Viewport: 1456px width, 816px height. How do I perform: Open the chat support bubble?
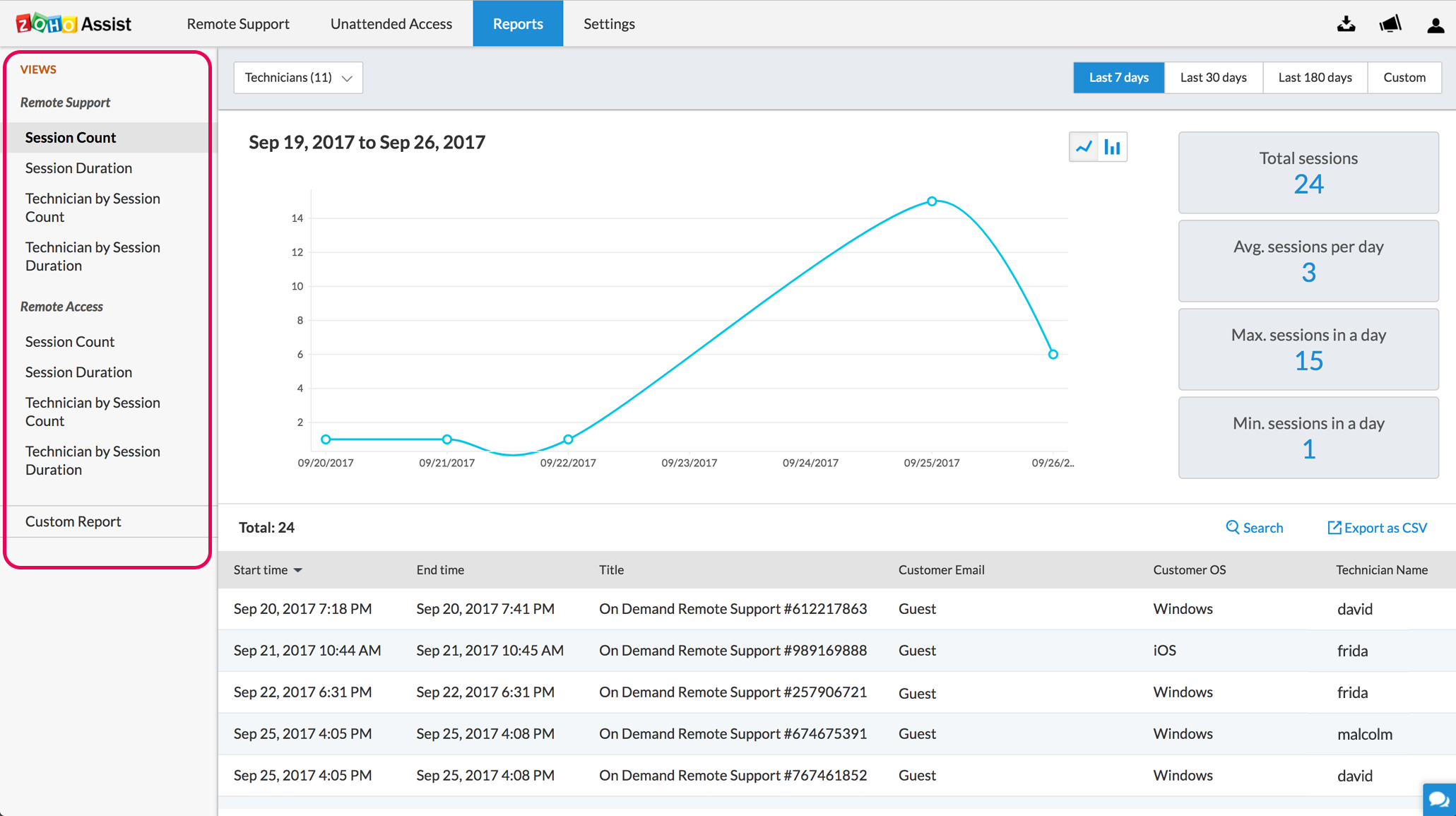[x=1439, y=799]
